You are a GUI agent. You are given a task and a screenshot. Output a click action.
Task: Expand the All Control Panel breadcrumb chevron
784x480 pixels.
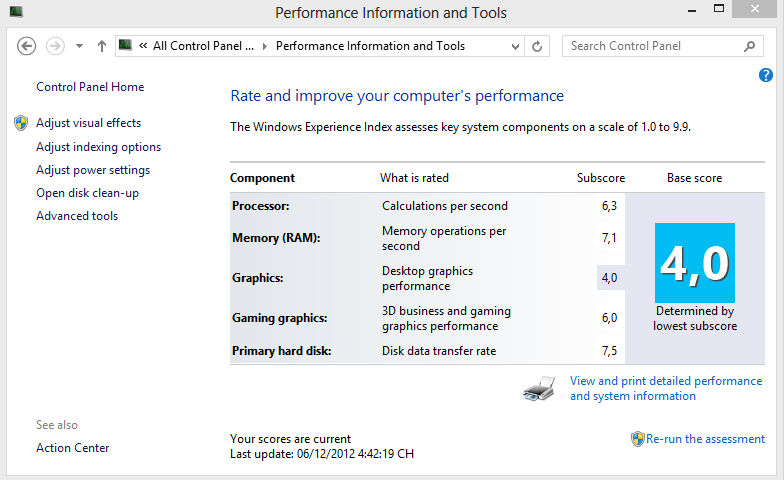(265, 46)
